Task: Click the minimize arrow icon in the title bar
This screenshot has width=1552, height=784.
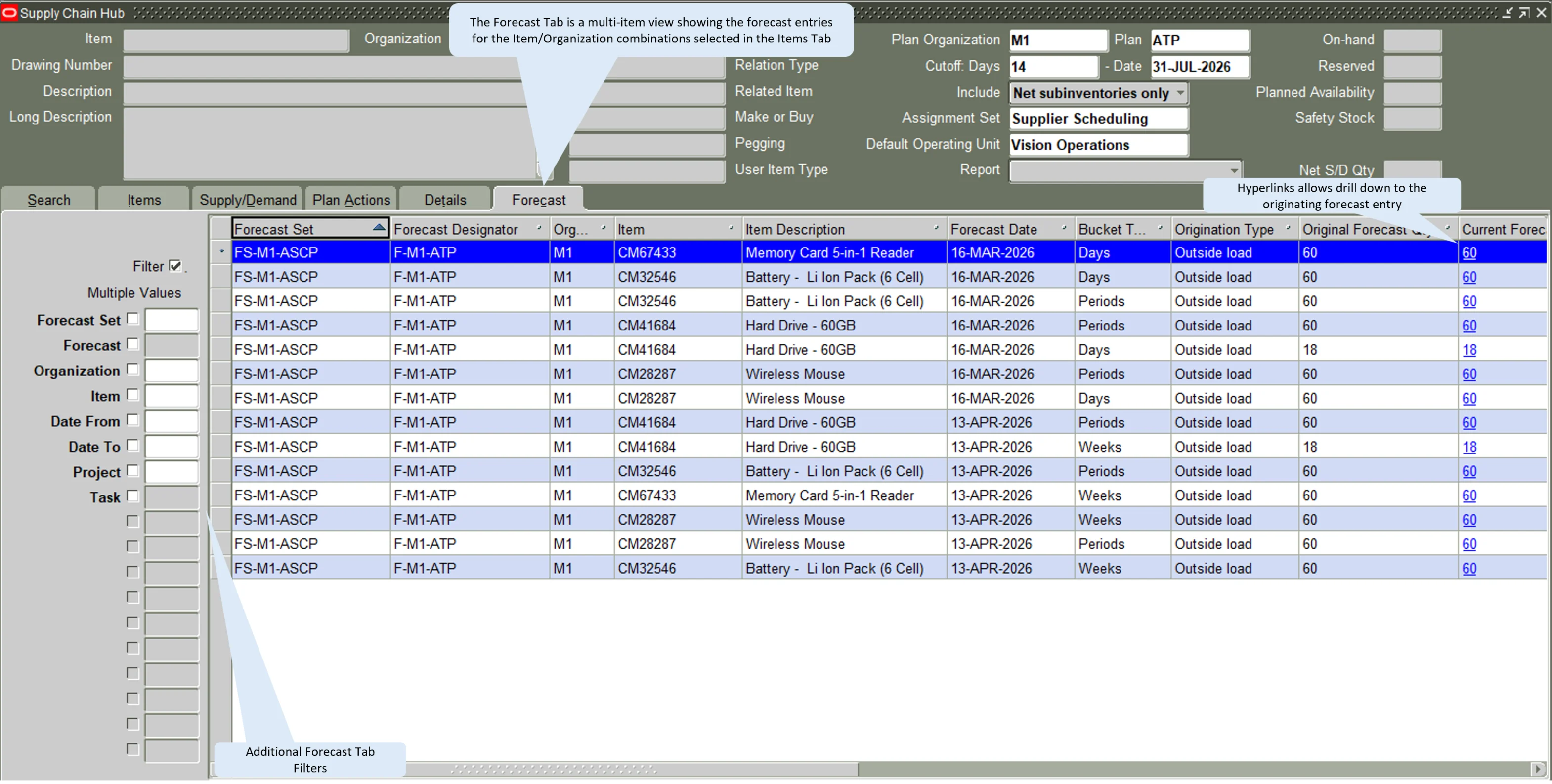Action: pyautogui.click(x=1507, y=13)
